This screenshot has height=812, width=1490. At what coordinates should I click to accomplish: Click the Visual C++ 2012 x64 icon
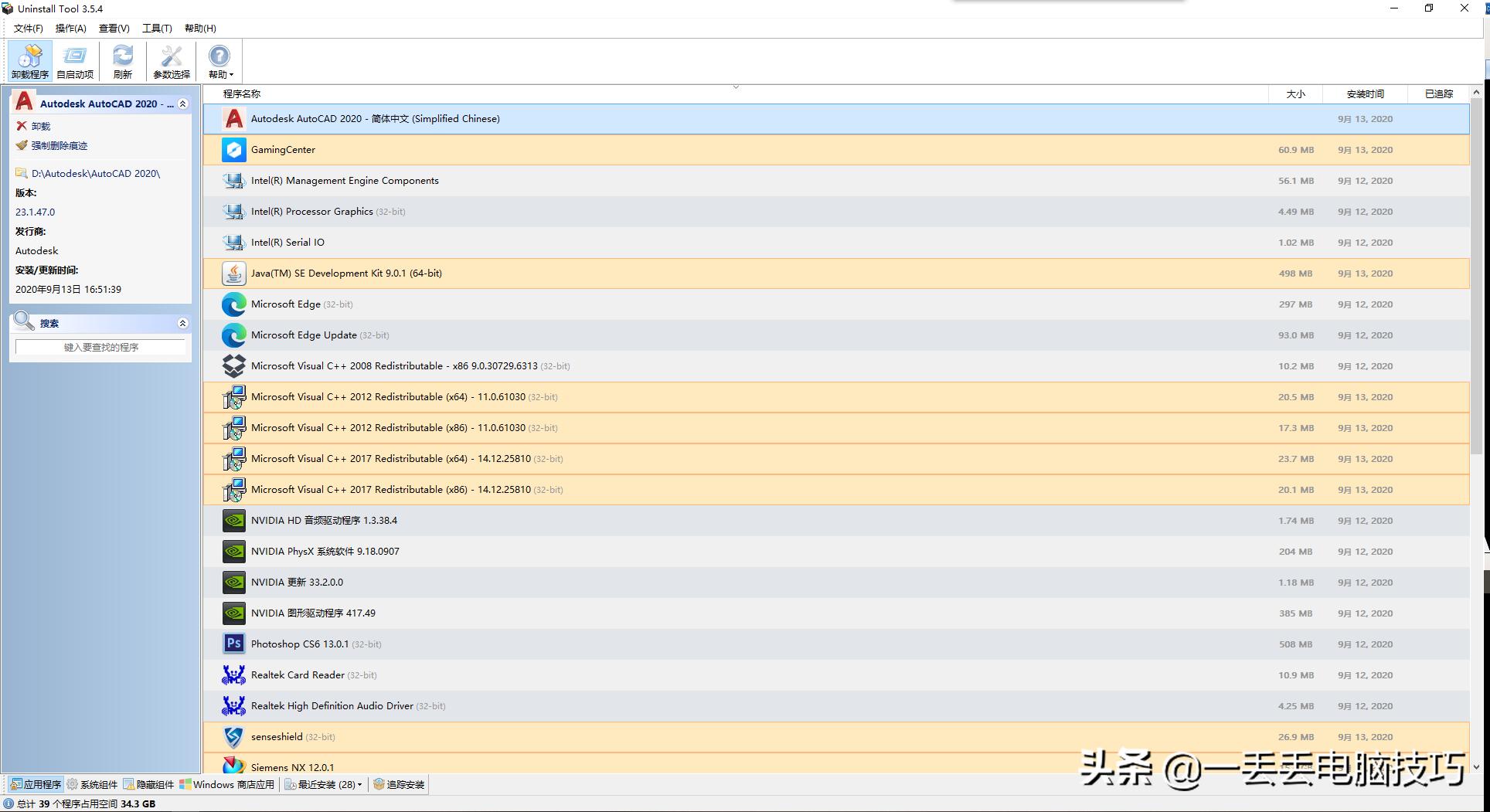233,397
